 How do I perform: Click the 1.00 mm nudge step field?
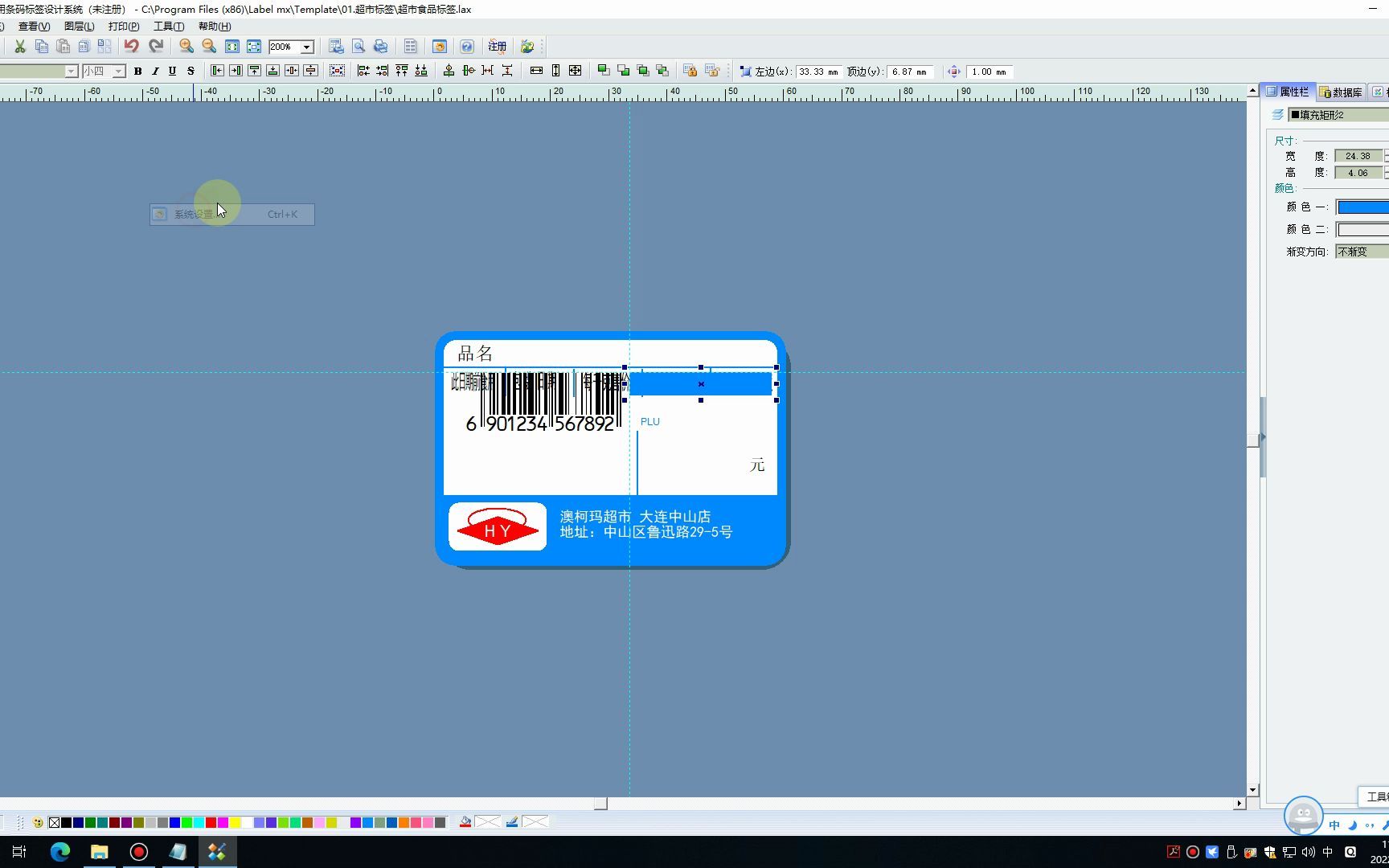[x=990, y=72]
